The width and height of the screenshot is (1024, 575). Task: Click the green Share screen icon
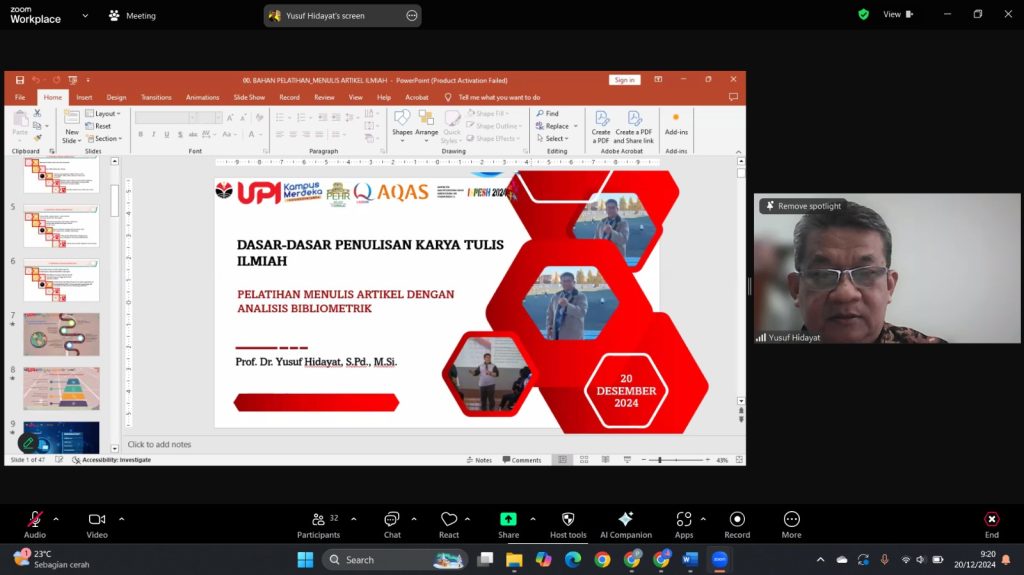508,520
